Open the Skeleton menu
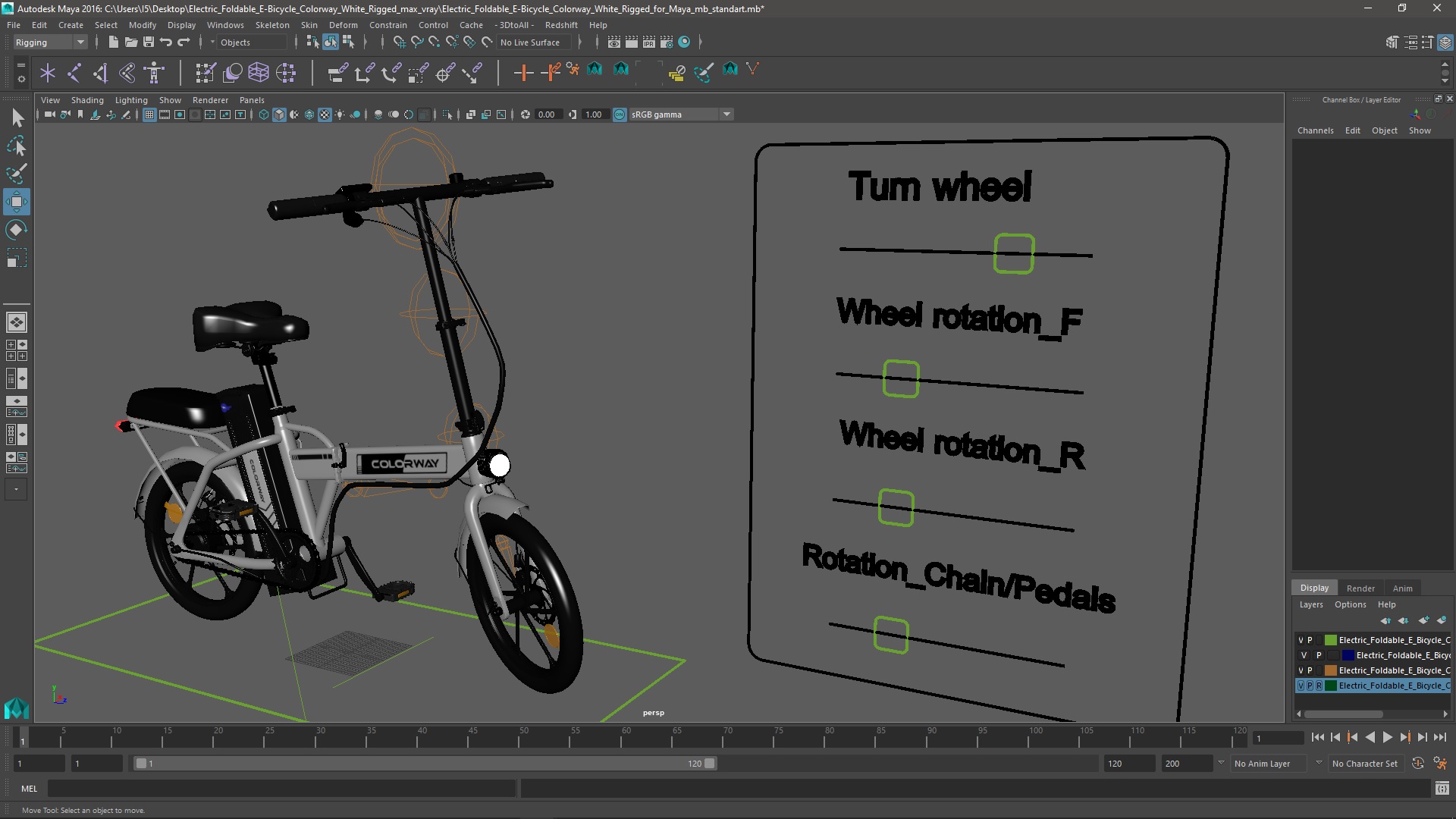Viewport: 1456px width, 819px height. pos(272,25)
